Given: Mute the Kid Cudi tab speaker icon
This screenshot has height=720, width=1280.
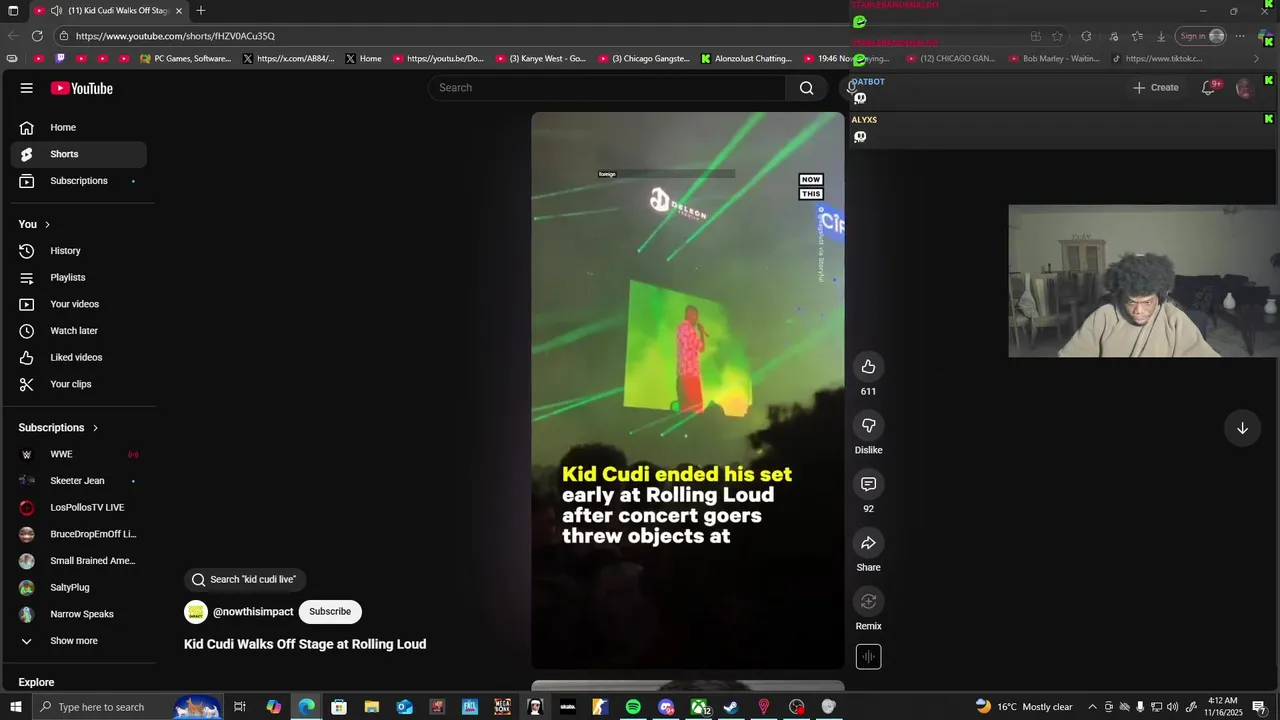Looking at the screenshot, I should [56, 11].
